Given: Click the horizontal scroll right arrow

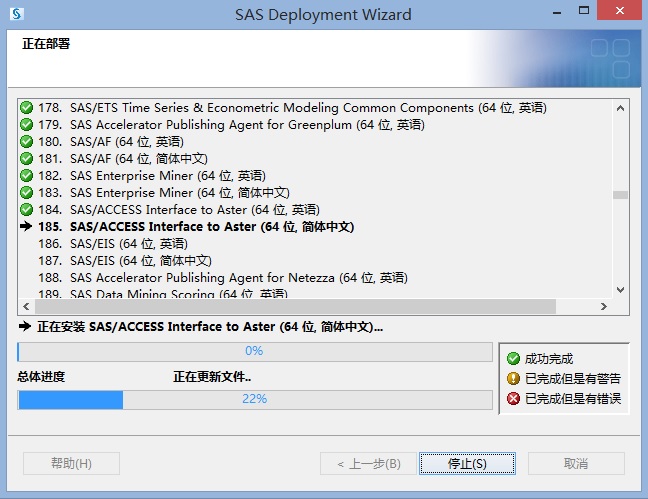Looking at the screenshot, I should [604, 306].
